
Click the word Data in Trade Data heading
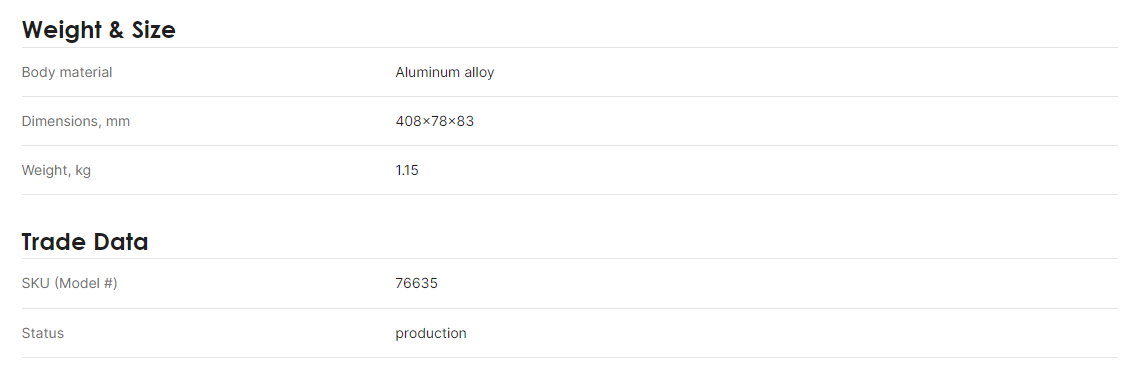click(x=120, y=242)
